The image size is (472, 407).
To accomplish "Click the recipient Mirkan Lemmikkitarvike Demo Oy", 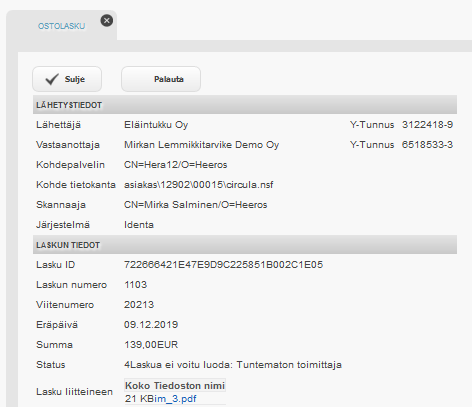I will pos(201,145).
